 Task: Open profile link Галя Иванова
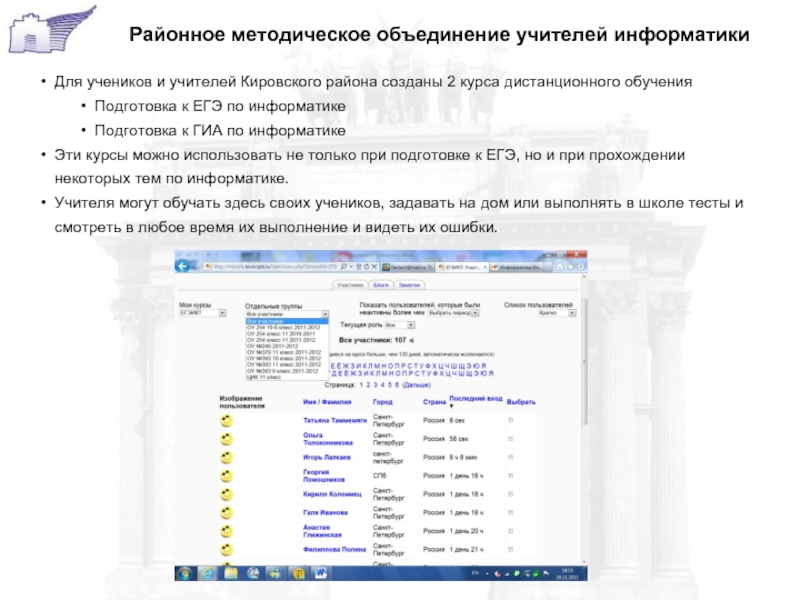[x=326, y=512]
